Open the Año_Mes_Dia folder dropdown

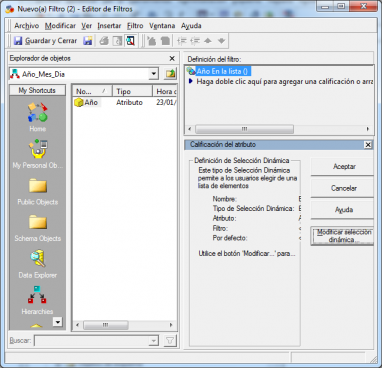[153, 74]
